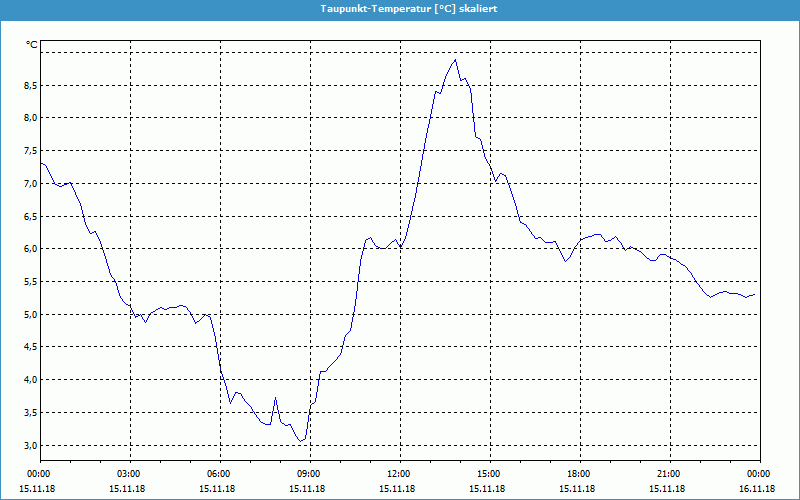Choose the 15:00 label on the time axis
Image resolution: width=800 pixels, height=500 pixels.
tap(489, 474)
